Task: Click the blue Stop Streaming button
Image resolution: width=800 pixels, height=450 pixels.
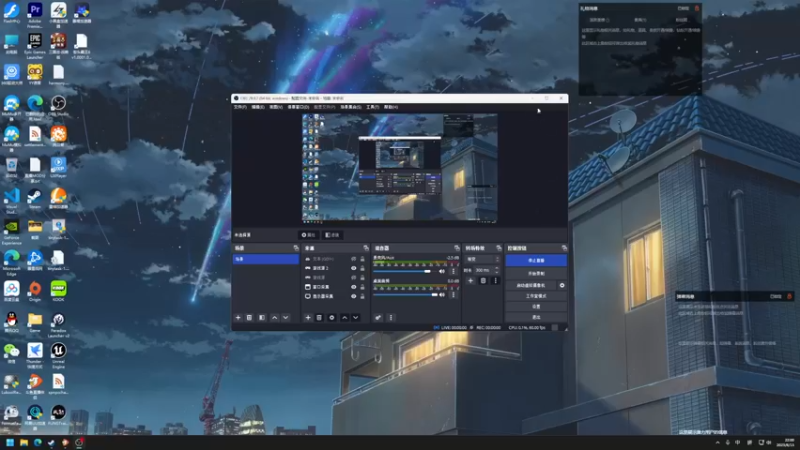Action: tap(536, 260)
